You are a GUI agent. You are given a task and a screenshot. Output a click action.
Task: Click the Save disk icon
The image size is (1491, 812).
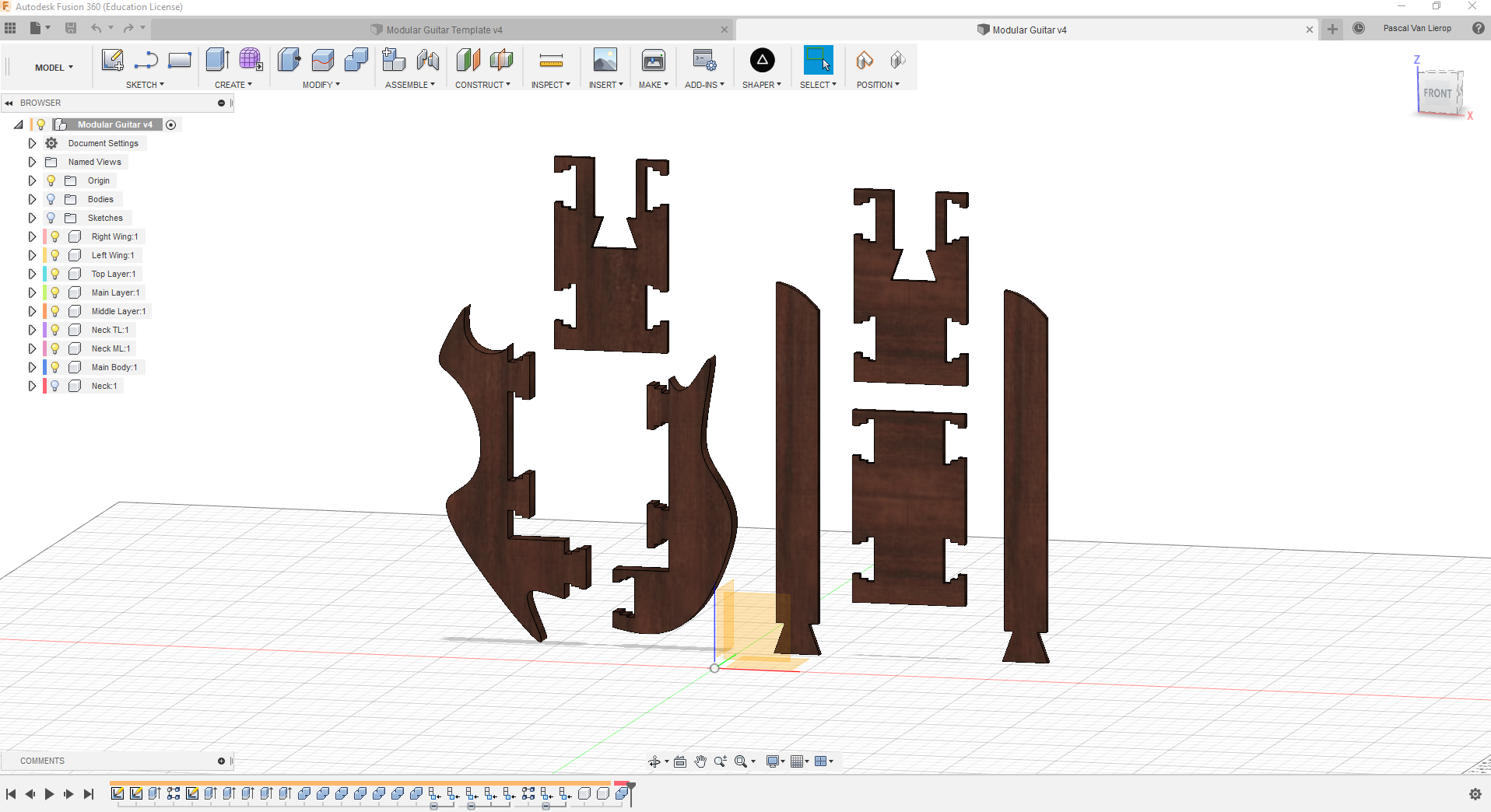[71, 28]
